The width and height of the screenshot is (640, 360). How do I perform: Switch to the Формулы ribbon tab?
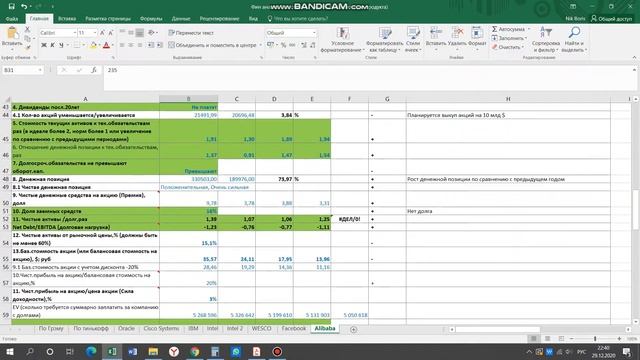click(x=151, y=18)
